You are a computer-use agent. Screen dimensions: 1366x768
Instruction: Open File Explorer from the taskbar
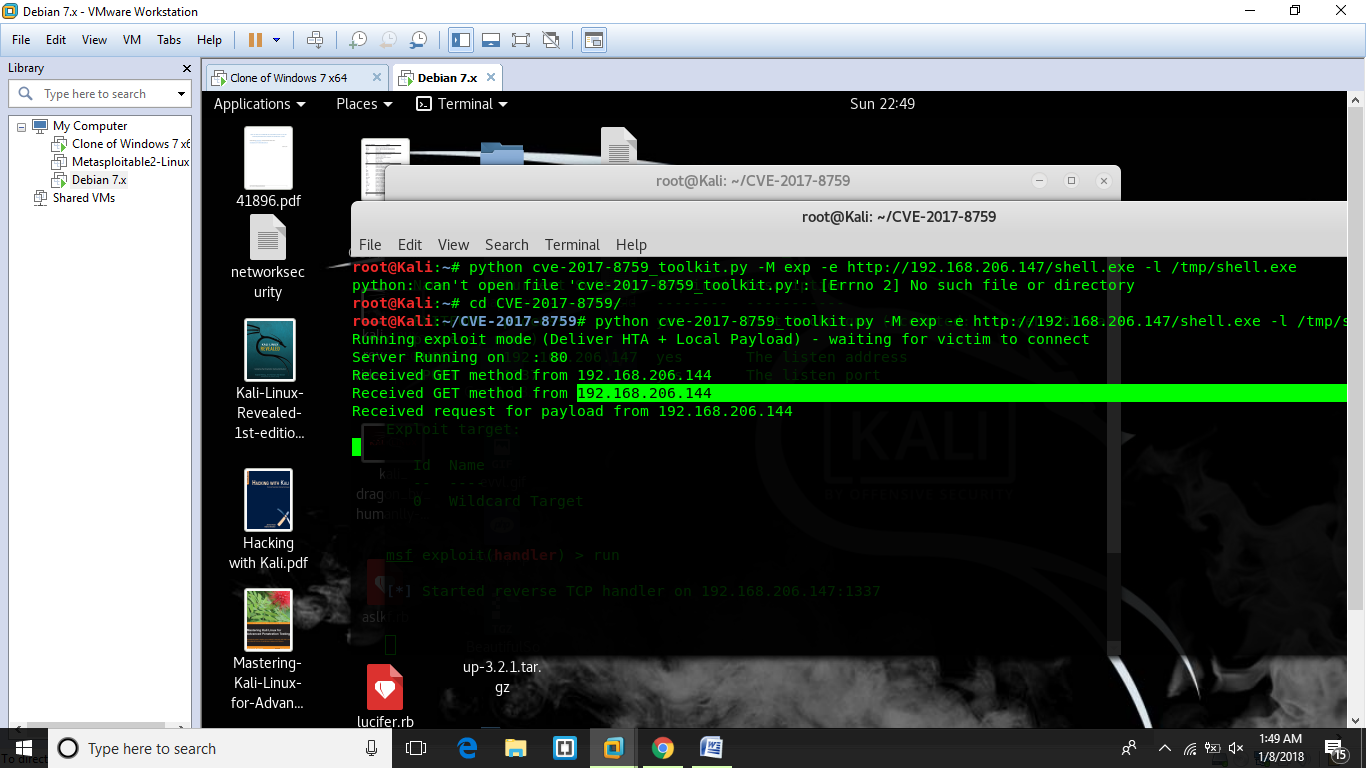point(516,748)
